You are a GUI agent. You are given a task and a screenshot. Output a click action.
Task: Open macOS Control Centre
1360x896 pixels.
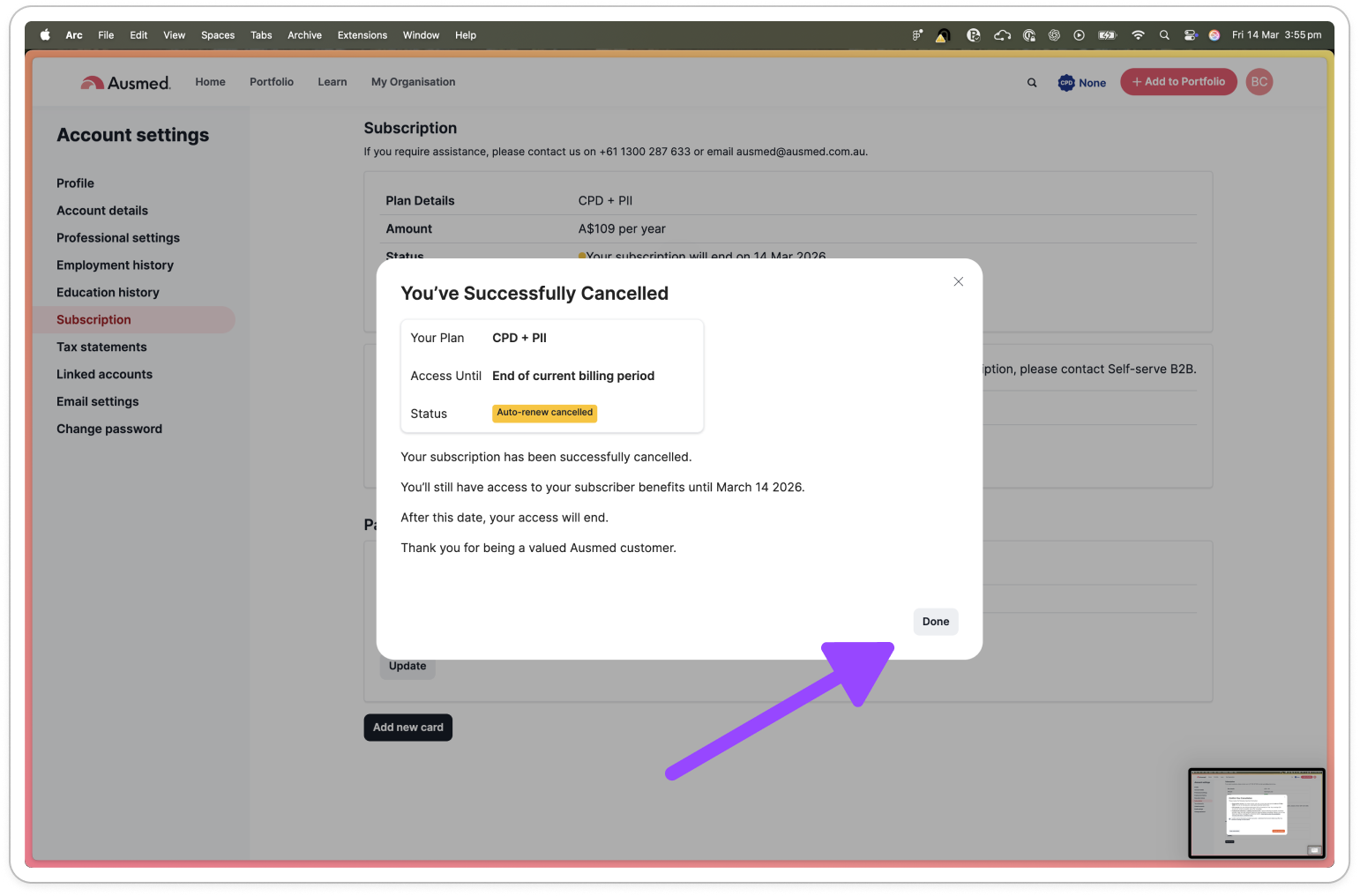1190,35
